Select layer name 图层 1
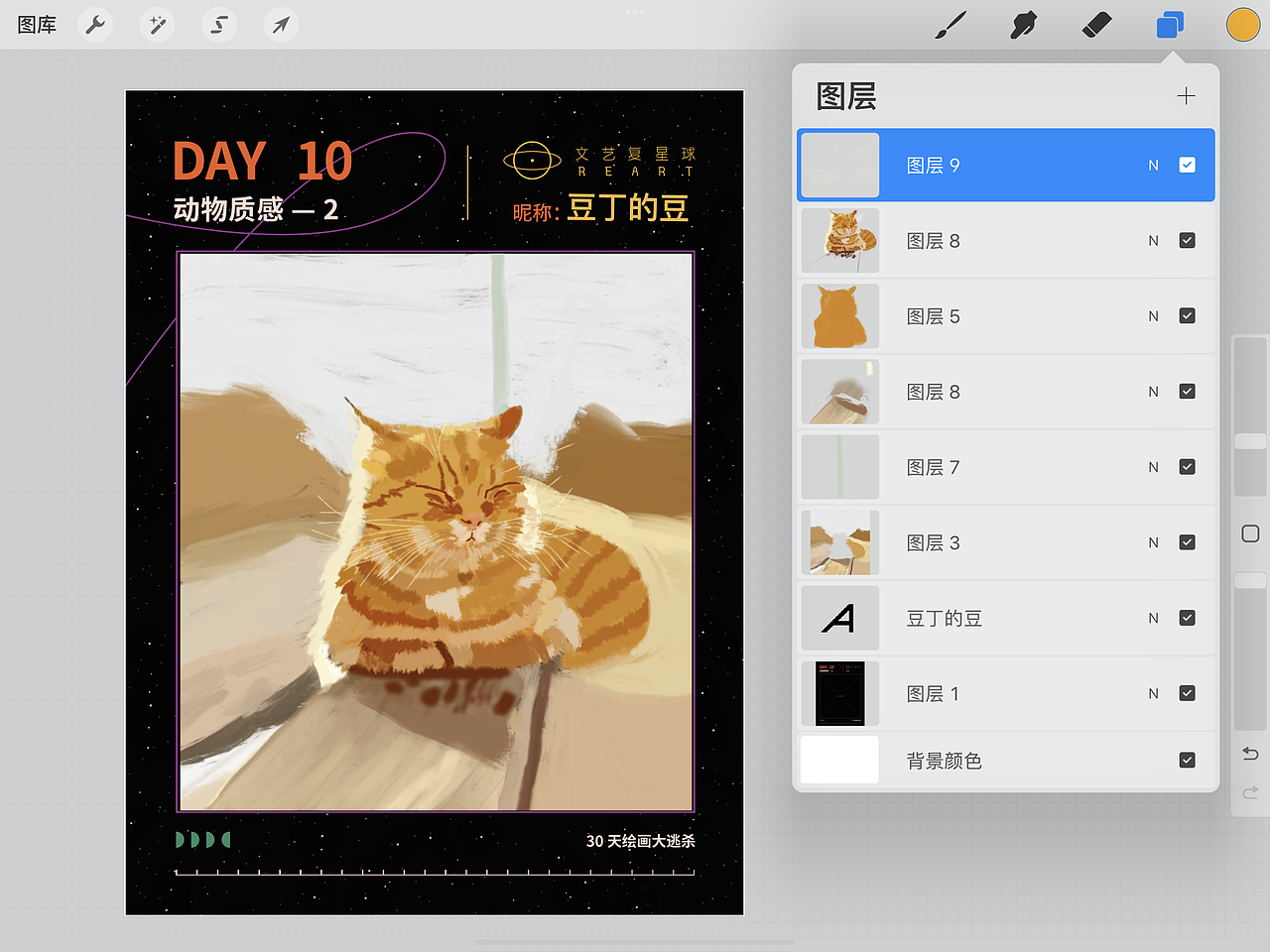Screen dimensions: 1270x952 point(933,693)
